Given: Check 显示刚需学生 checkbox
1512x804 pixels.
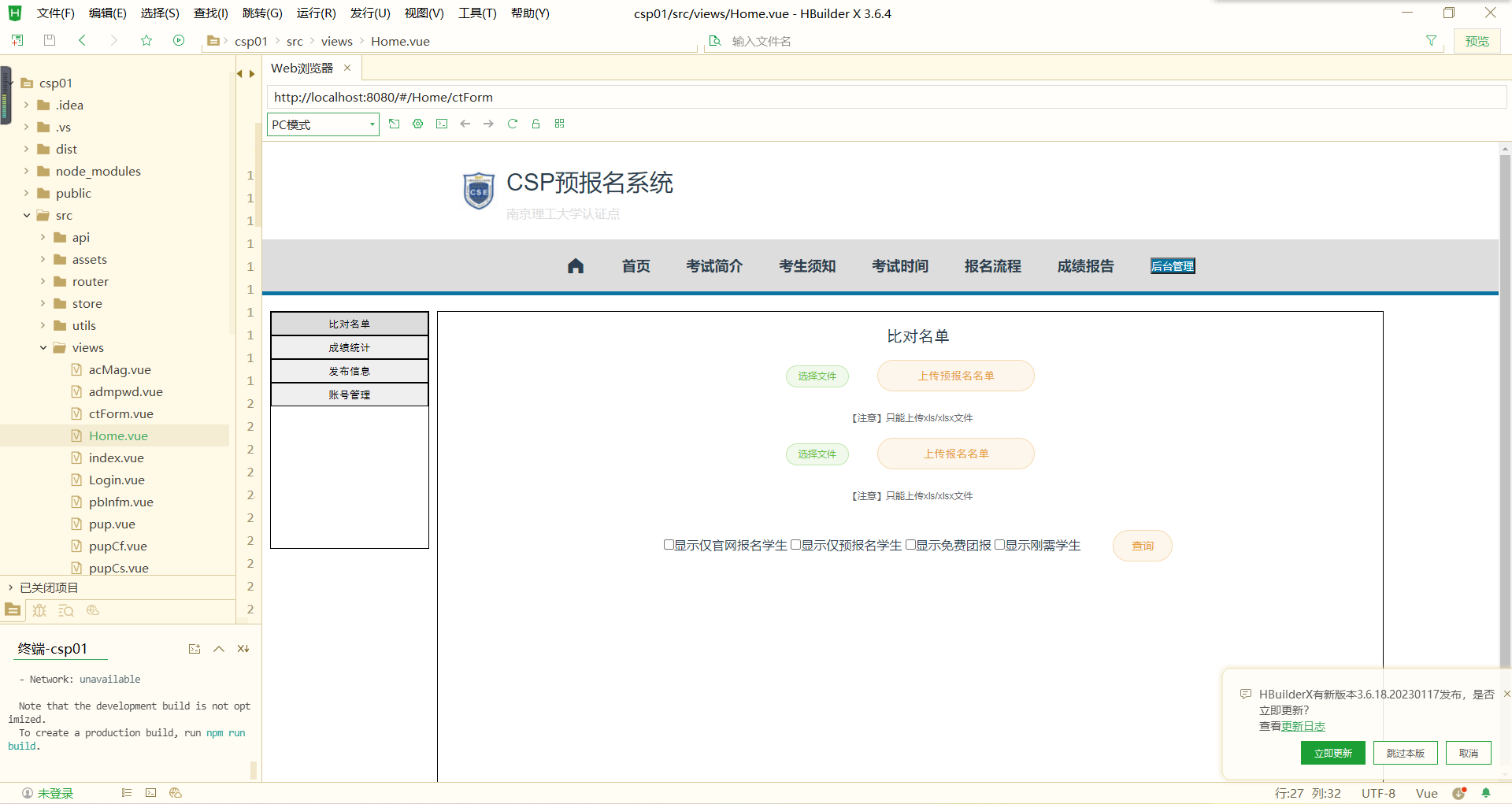Looking at the screenshot, I should (x=999, y=545).
